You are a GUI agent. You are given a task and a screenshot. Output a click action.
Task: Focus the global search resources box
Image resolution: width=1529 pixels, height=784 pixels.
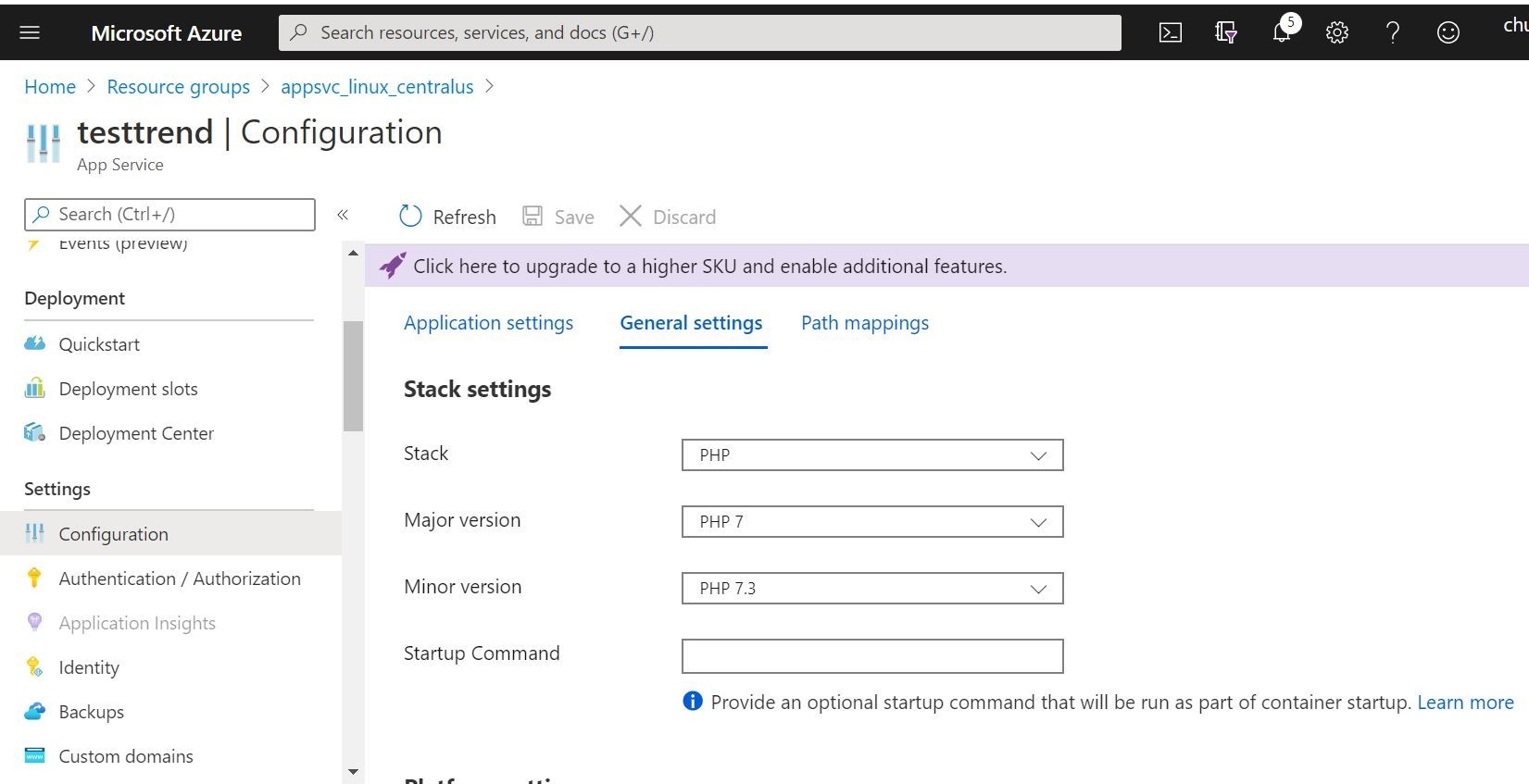[x=699, y=32]
